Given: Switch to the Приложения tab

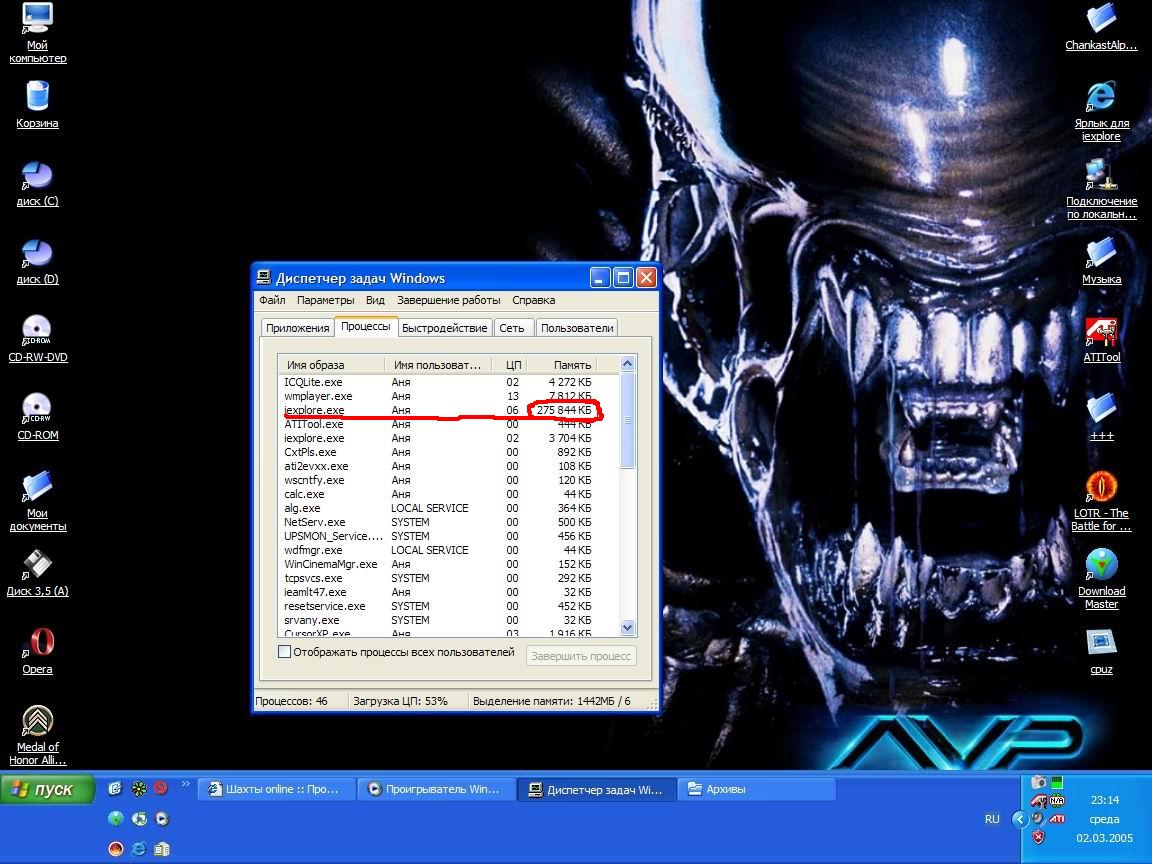Looking at the screenshot, I should tap(298, 328).
